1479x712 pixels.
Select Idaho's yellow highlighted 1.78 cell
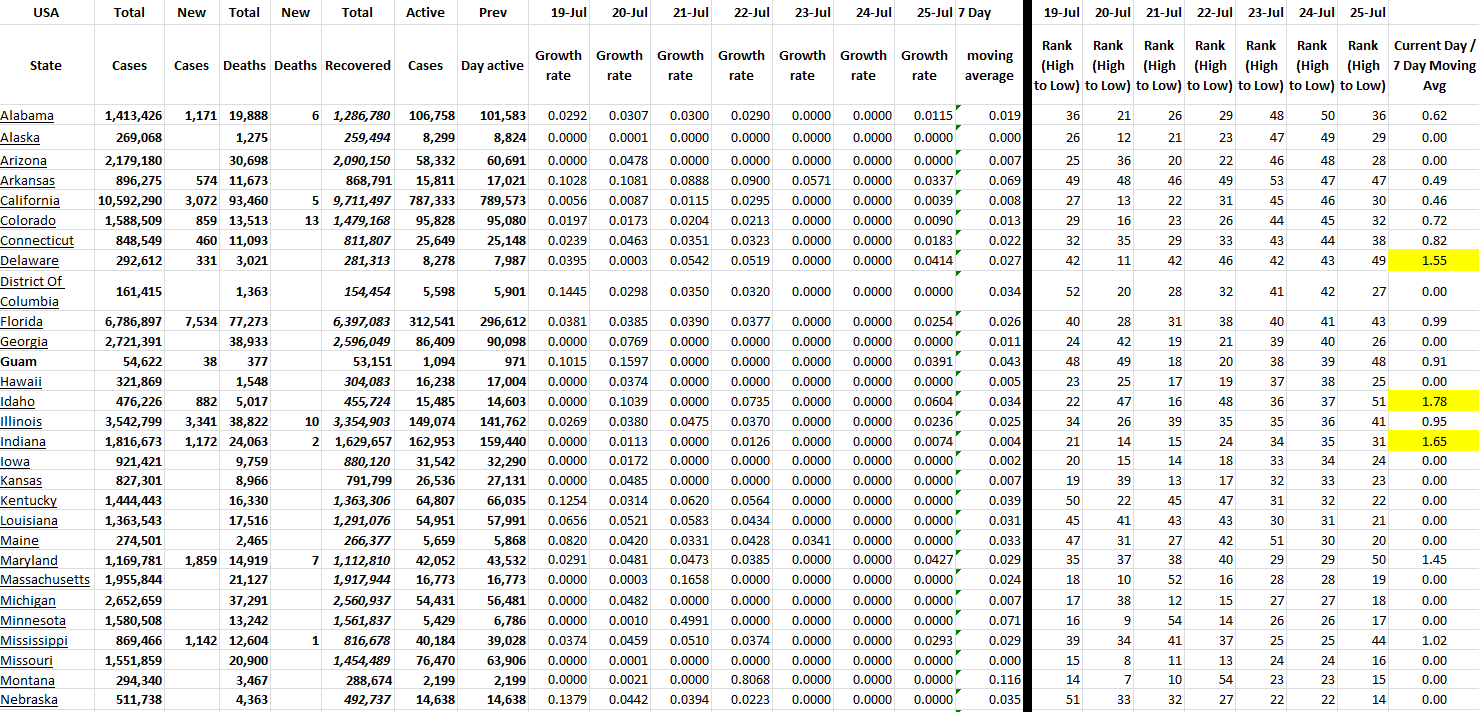[x=1433, y=401]
